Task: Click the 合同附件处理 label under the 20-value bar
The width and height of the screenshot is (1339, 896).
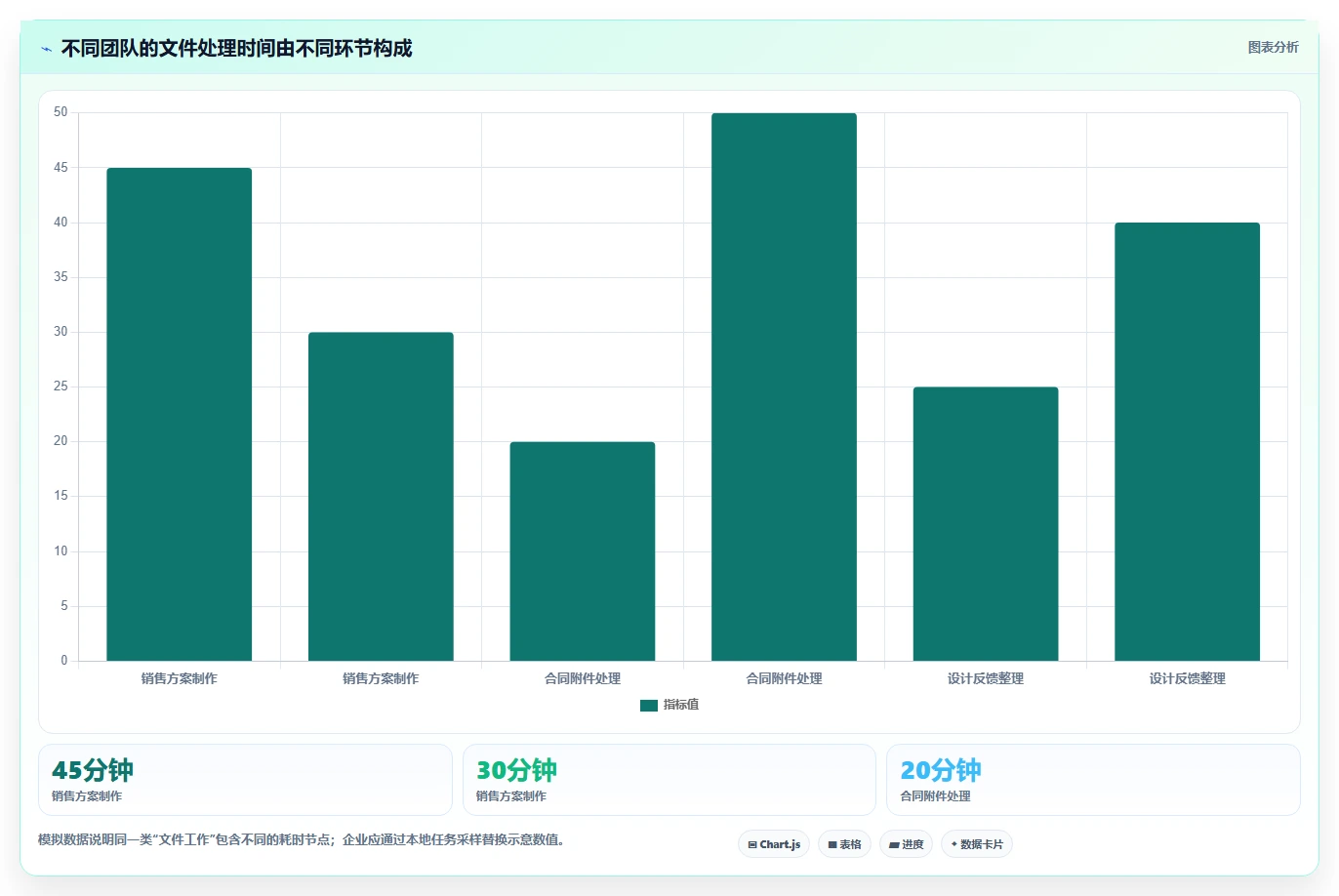Action: coord(583,678)
